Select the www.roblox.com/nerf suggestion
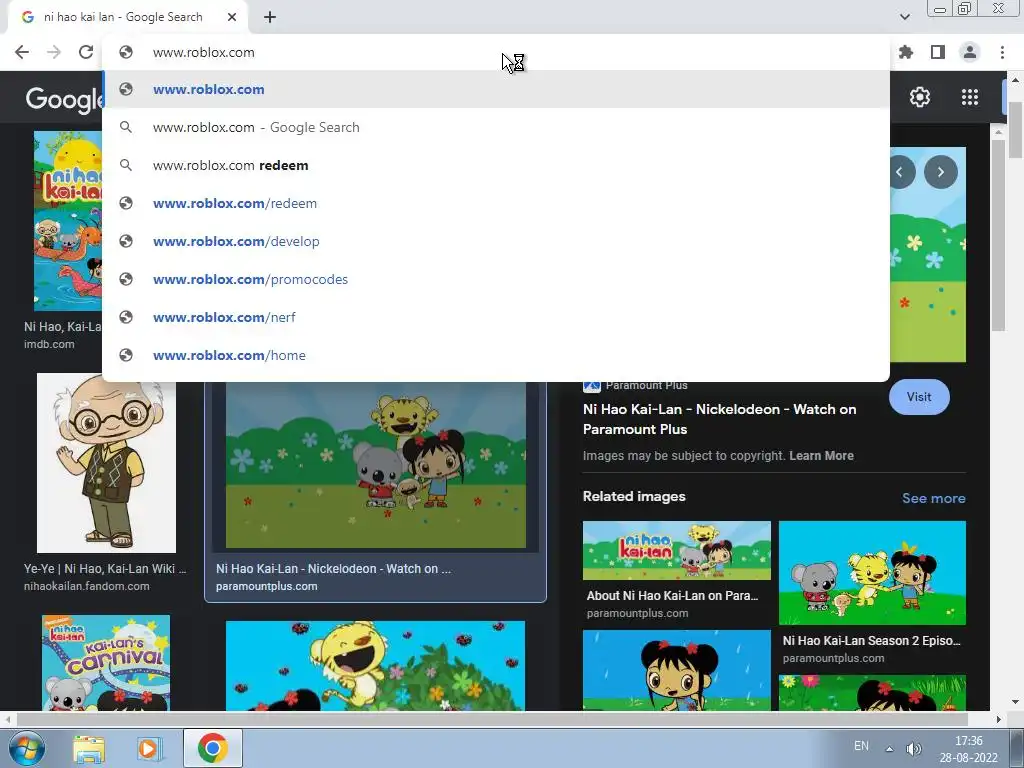Screen dimensions: 1024x768 click(496, 317)
